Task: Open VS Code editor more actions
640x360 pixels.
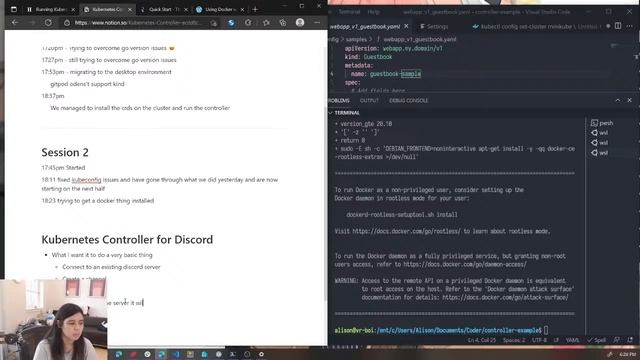Action: point(630,26)
